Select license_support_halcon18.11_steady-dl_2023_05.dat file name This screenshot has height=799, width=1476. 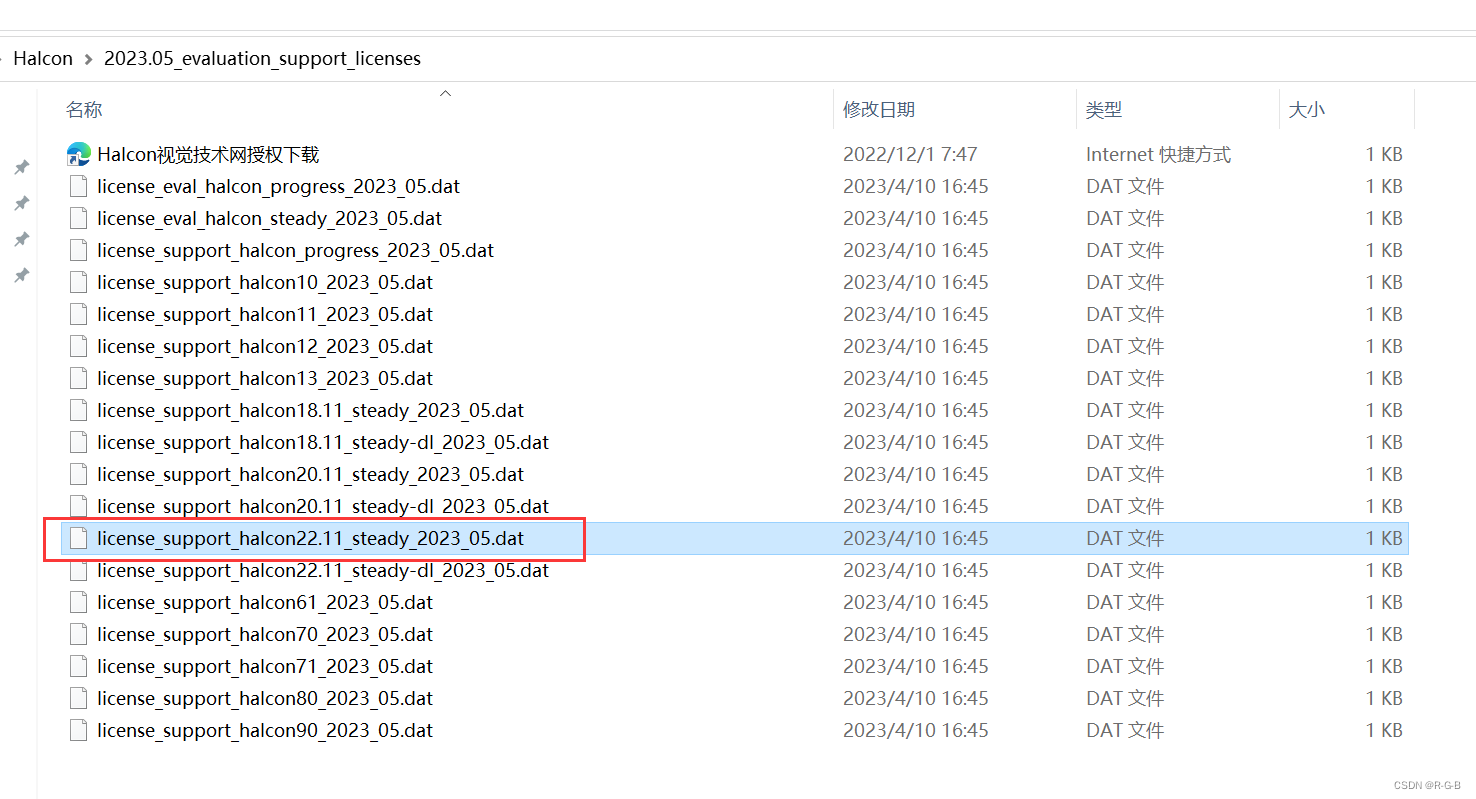(x=323, y=442)
